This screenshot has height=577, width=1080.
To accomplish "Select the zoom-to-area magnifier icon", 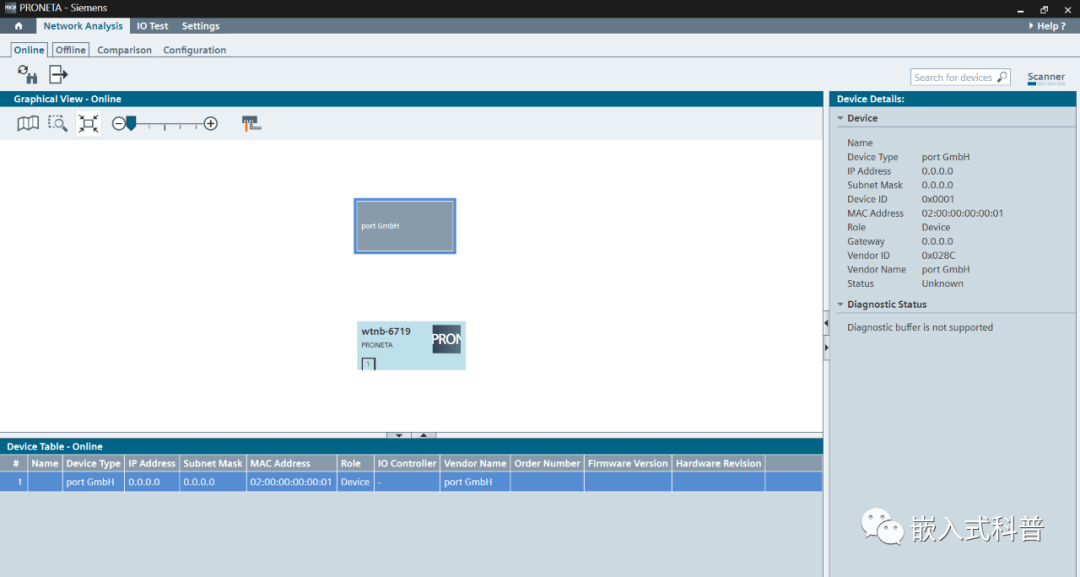I will (57, 123).
